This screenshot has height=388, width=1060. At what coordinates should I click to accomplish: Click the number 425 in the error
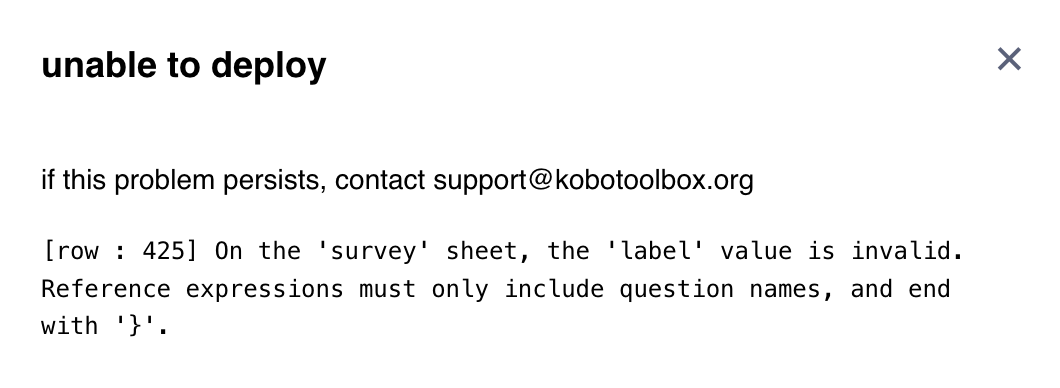pyautogui.click(x=163, y=251)
